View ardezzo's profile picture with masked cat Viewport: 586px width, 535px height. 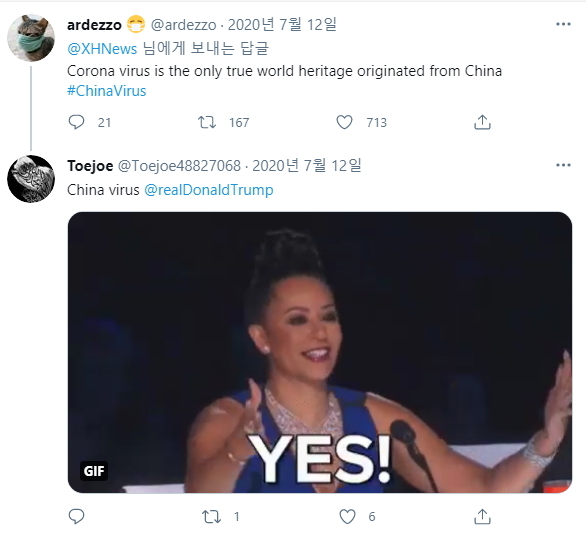point(31,38)
